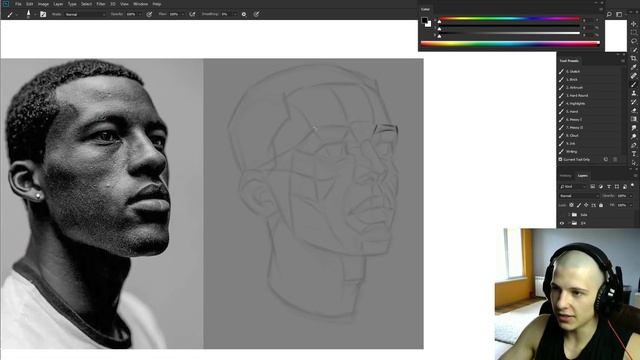The width and height of the screenshot is (640, 360).
Task: Select the Clone Stamp tool
Action: tap(633, 93)
